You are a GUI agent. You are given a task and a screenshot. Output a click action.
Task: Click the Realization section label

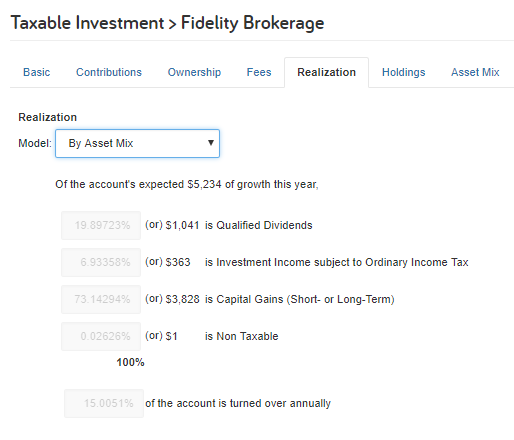(48, 117)
